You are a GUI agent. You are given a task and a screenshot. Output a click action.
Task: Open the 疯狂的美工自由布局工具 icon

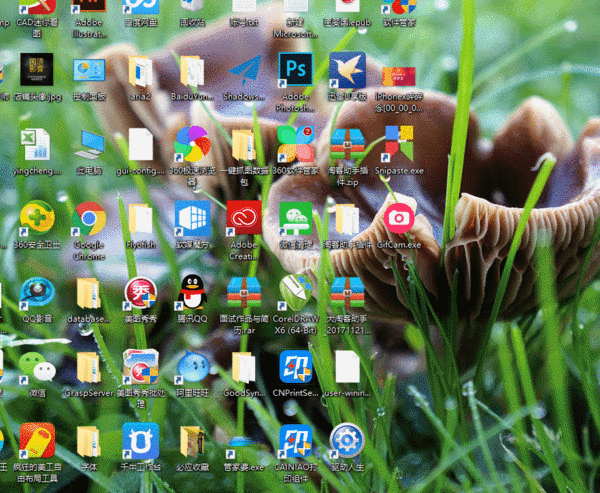[37, 441]
